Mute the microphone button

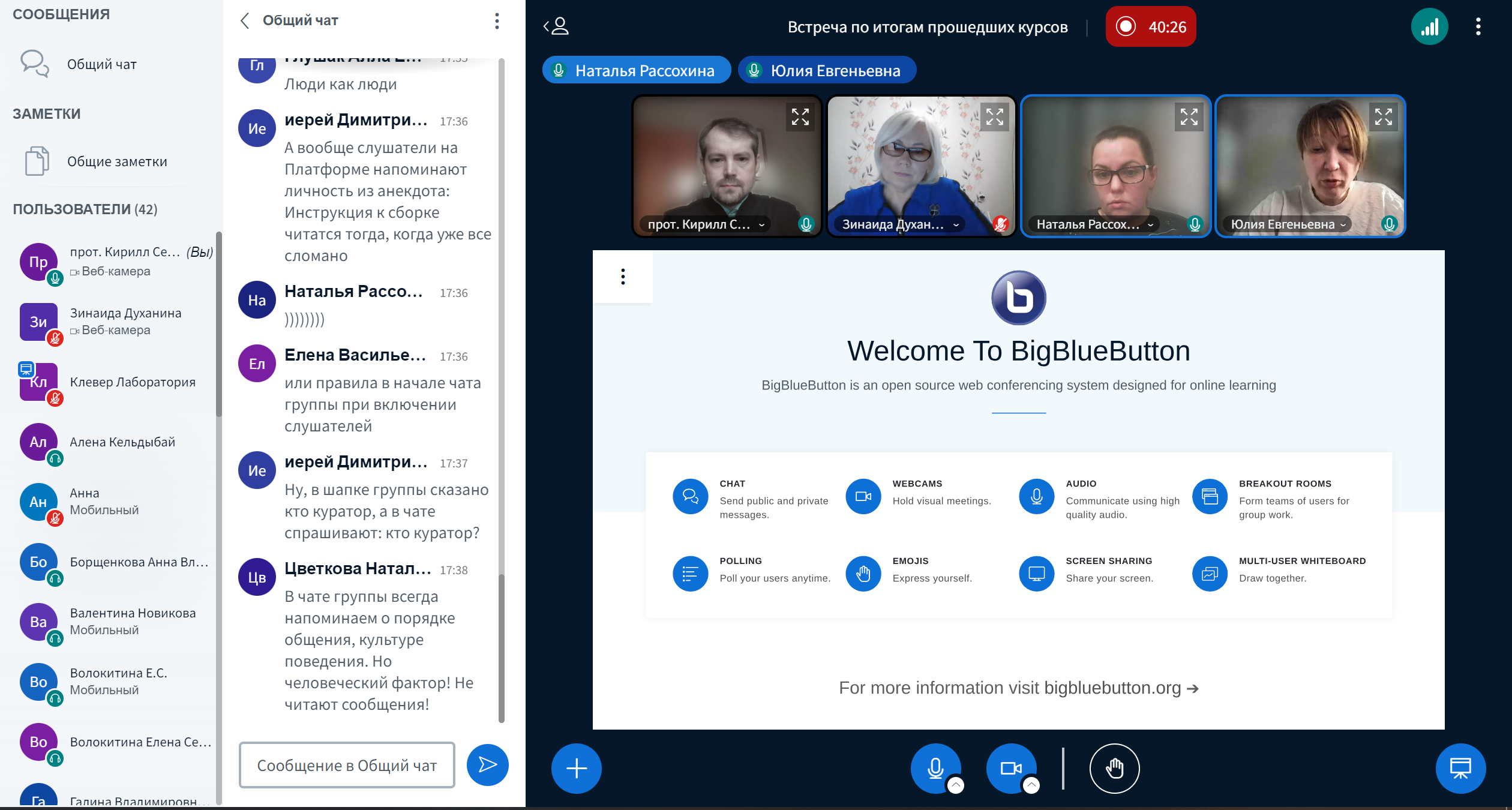(935, 767)
